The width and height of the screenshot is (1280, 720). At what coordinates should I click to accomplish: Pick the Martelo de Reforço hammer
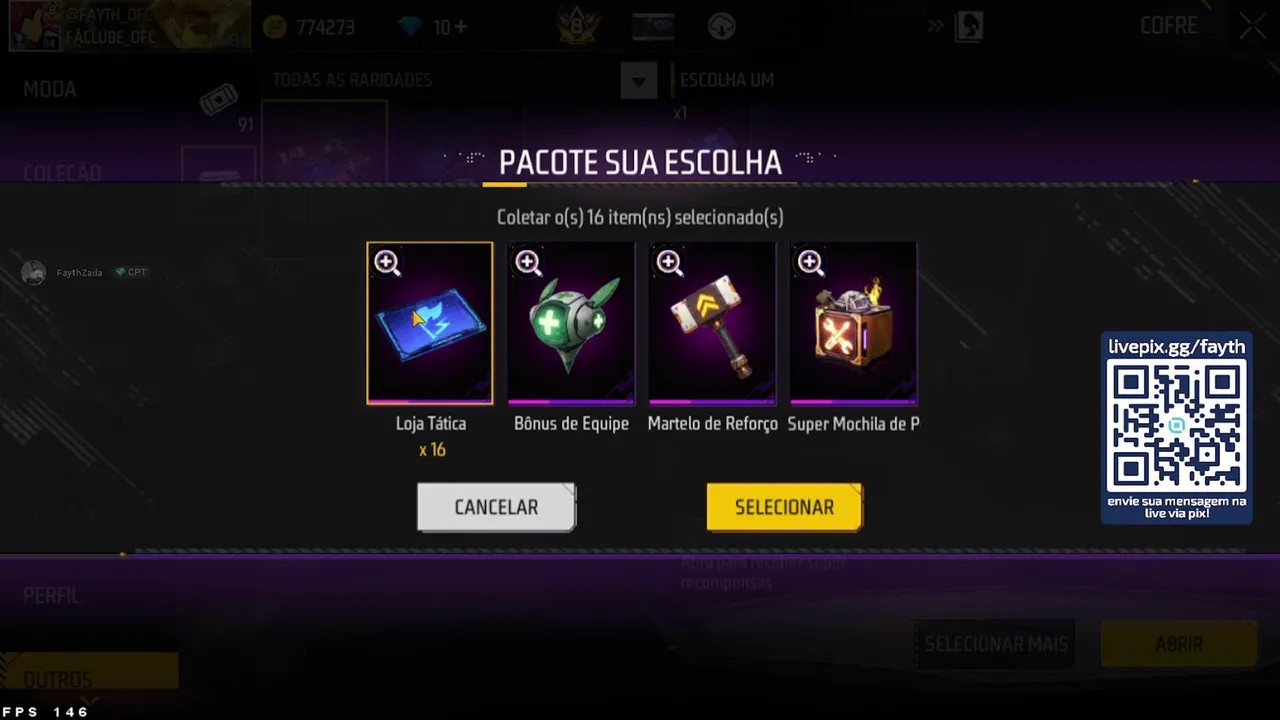coord(712,323)
